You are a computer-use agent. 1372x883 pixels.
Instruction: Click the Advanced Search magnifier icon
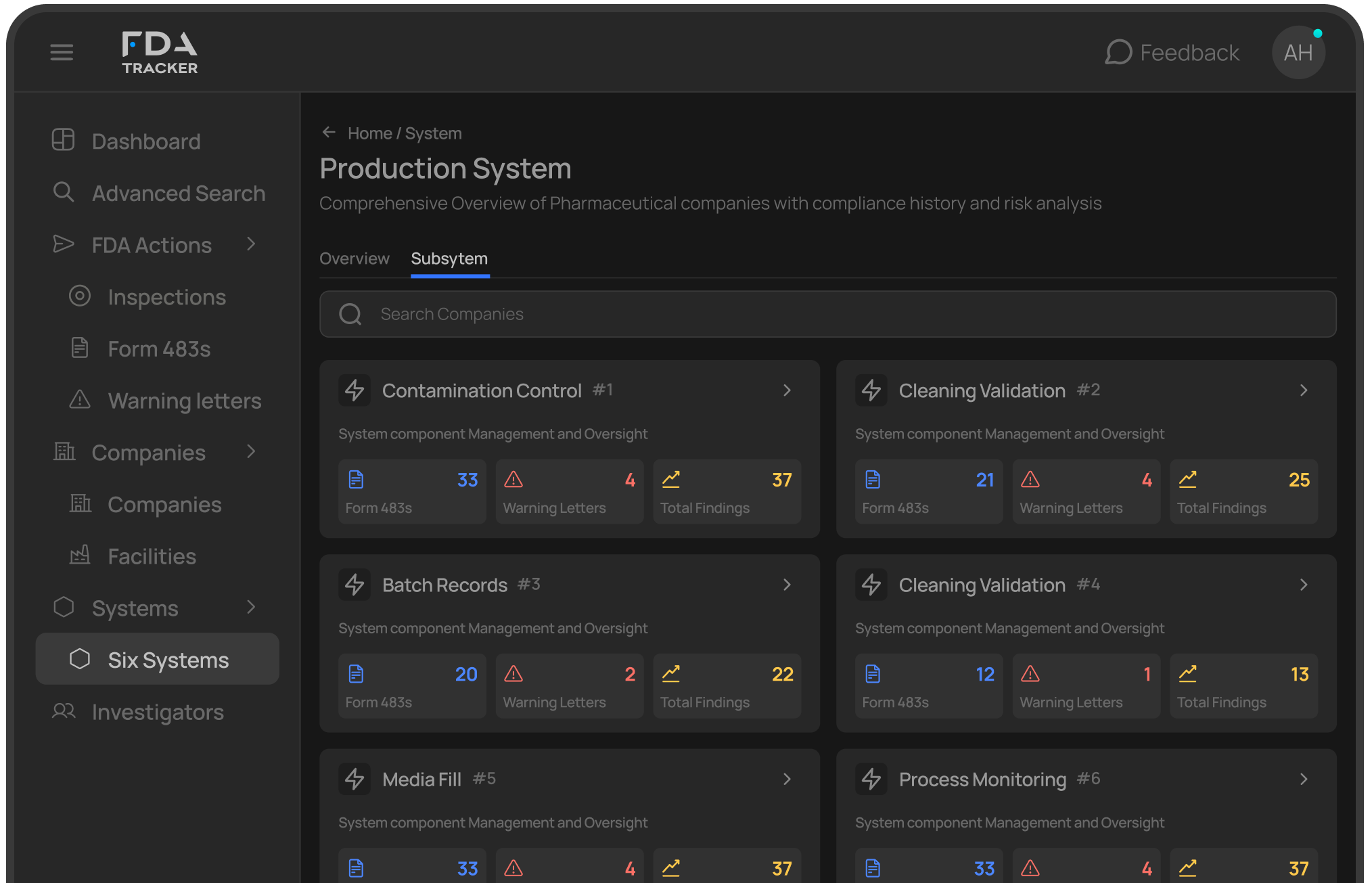[64, 192]
